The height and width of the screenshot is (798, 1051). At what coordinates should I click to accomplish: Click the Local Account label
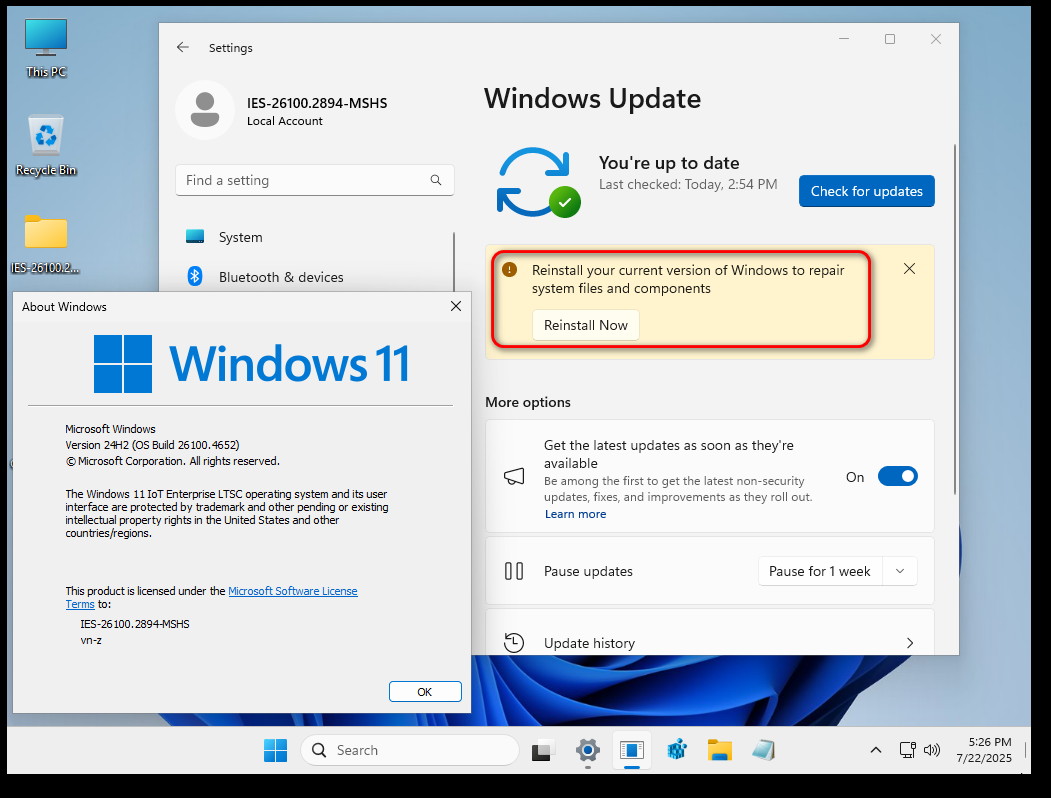pyautogui.click(x=285, y=121)
